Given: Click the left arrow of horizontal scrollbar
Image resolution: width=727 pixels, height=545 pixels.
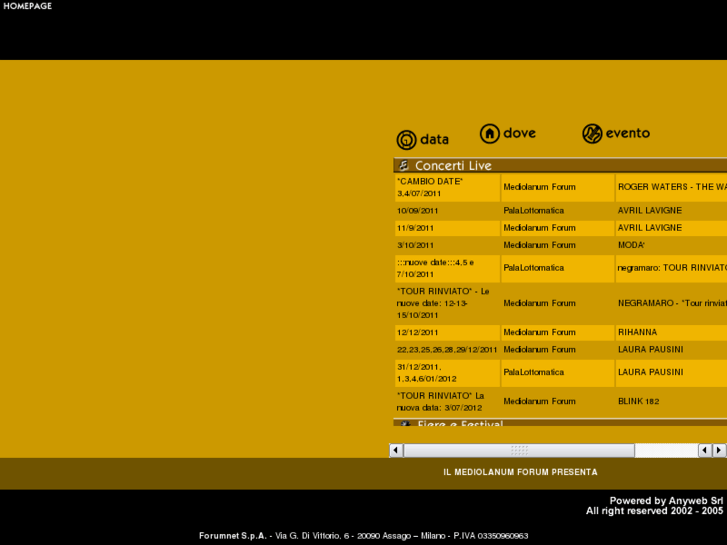Looking at the screenshot, I should [396, 450].
